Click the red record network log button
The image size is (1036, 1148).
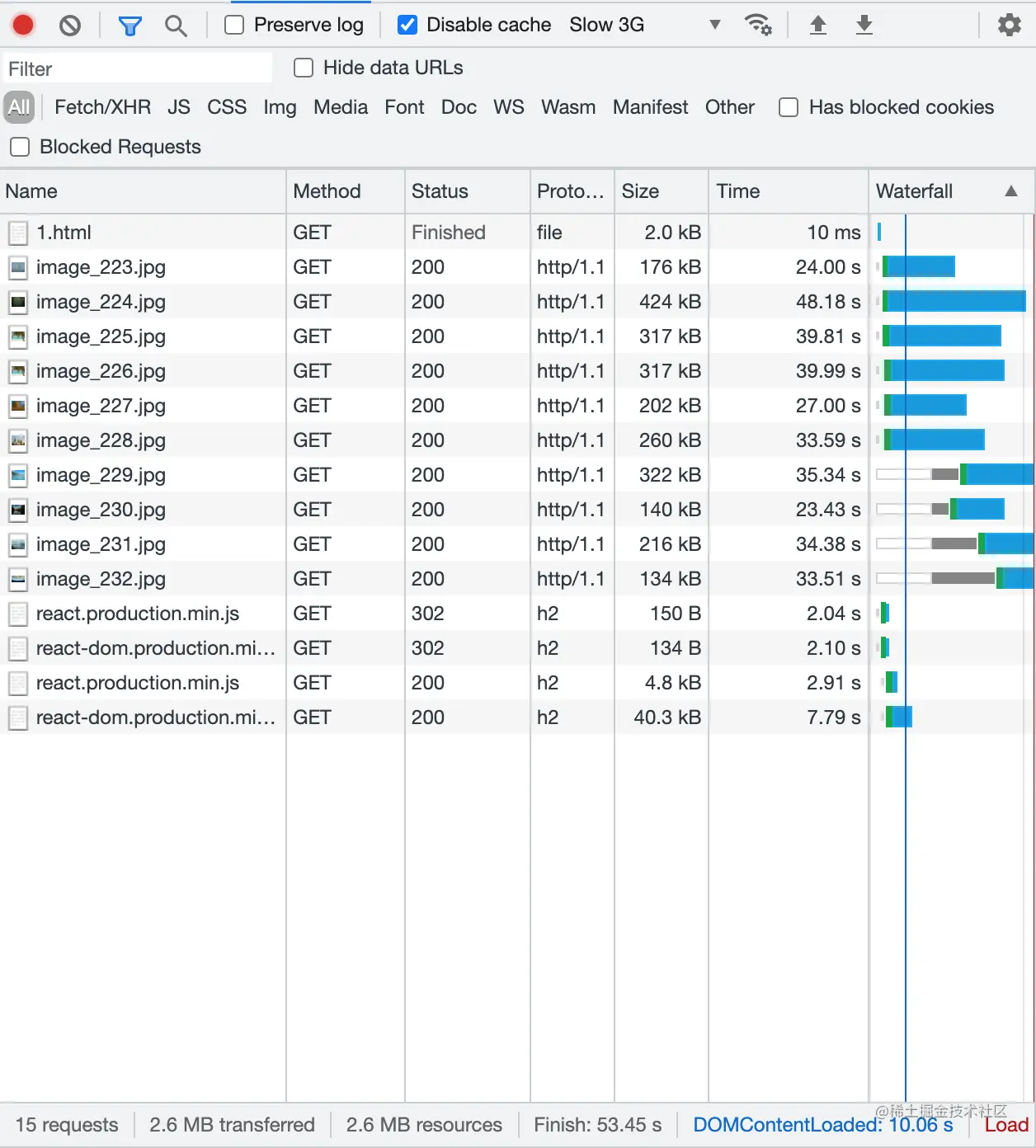coord(23,25)
